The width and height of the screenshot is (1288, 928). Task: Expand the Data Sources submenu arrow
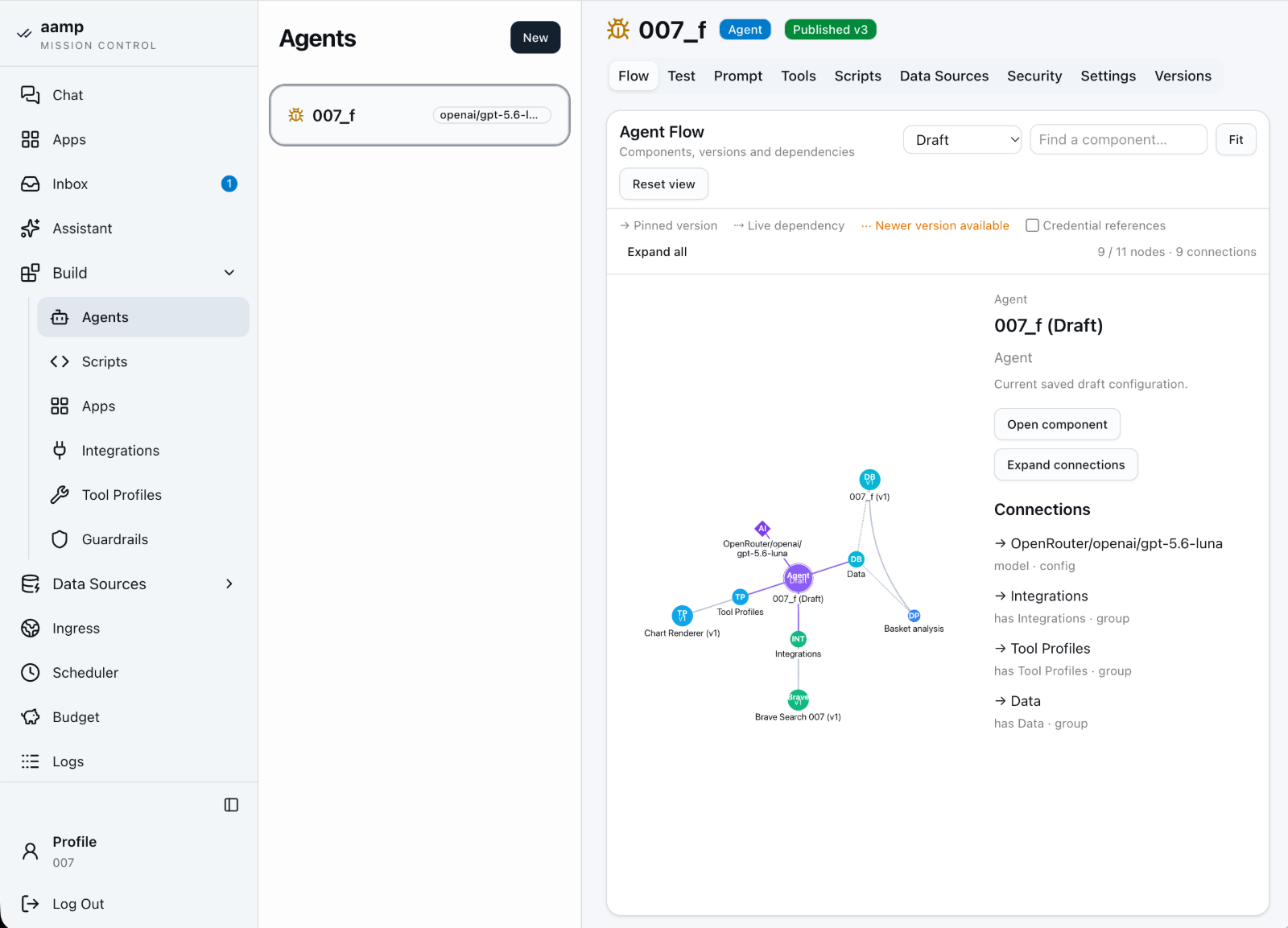point(229,584)
